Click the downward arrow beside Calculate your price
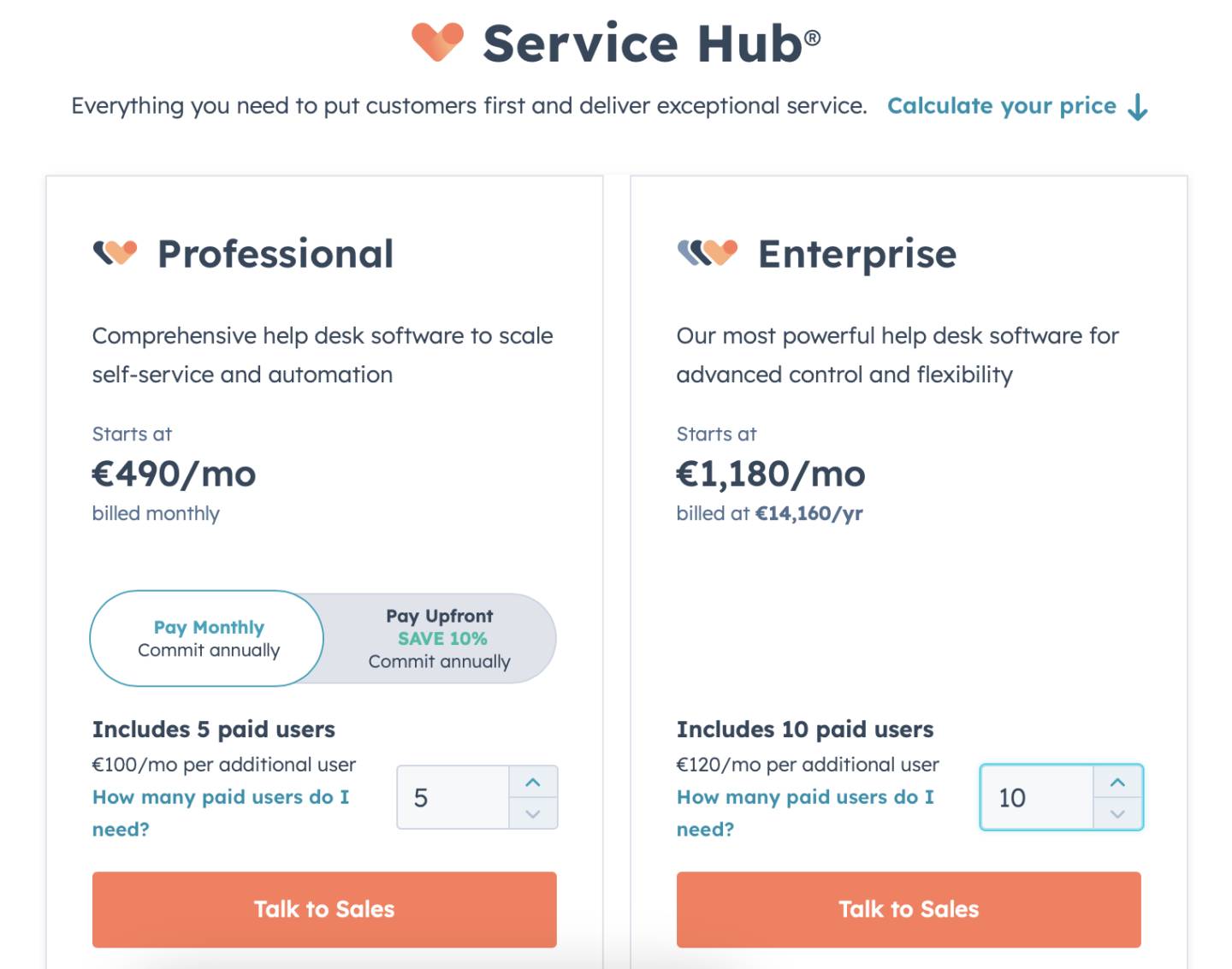The width and height of the screenshot is (1232, 969). pos(1138,106)
